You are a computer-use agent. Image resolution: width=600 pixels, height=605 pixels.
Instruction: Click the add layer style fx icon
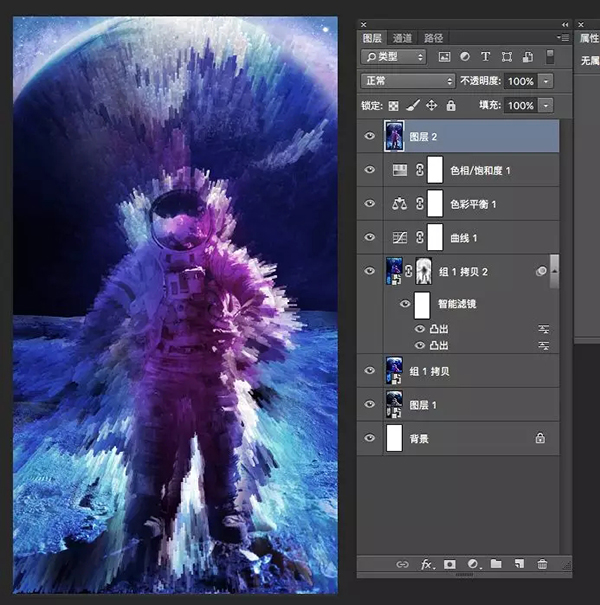[427, 564]
